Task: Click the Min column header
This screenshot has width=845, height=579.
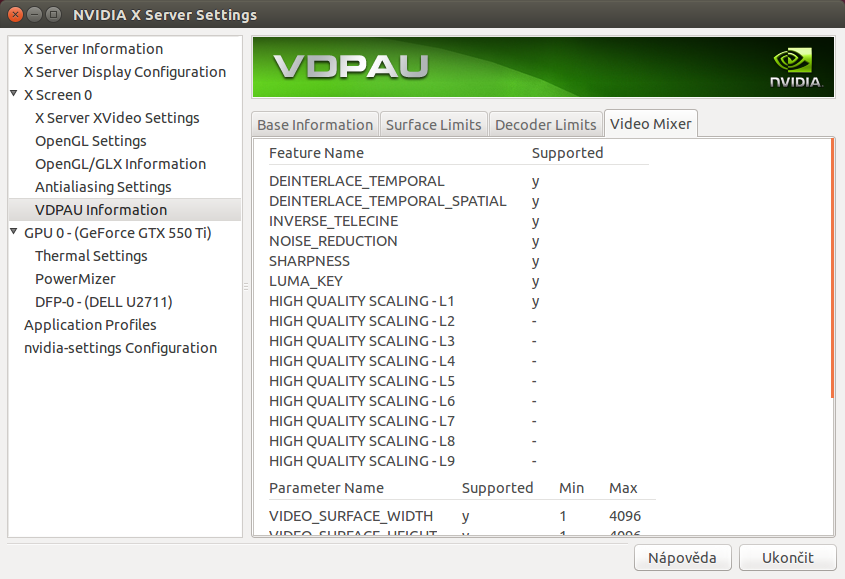Action: tap(571, 488)
